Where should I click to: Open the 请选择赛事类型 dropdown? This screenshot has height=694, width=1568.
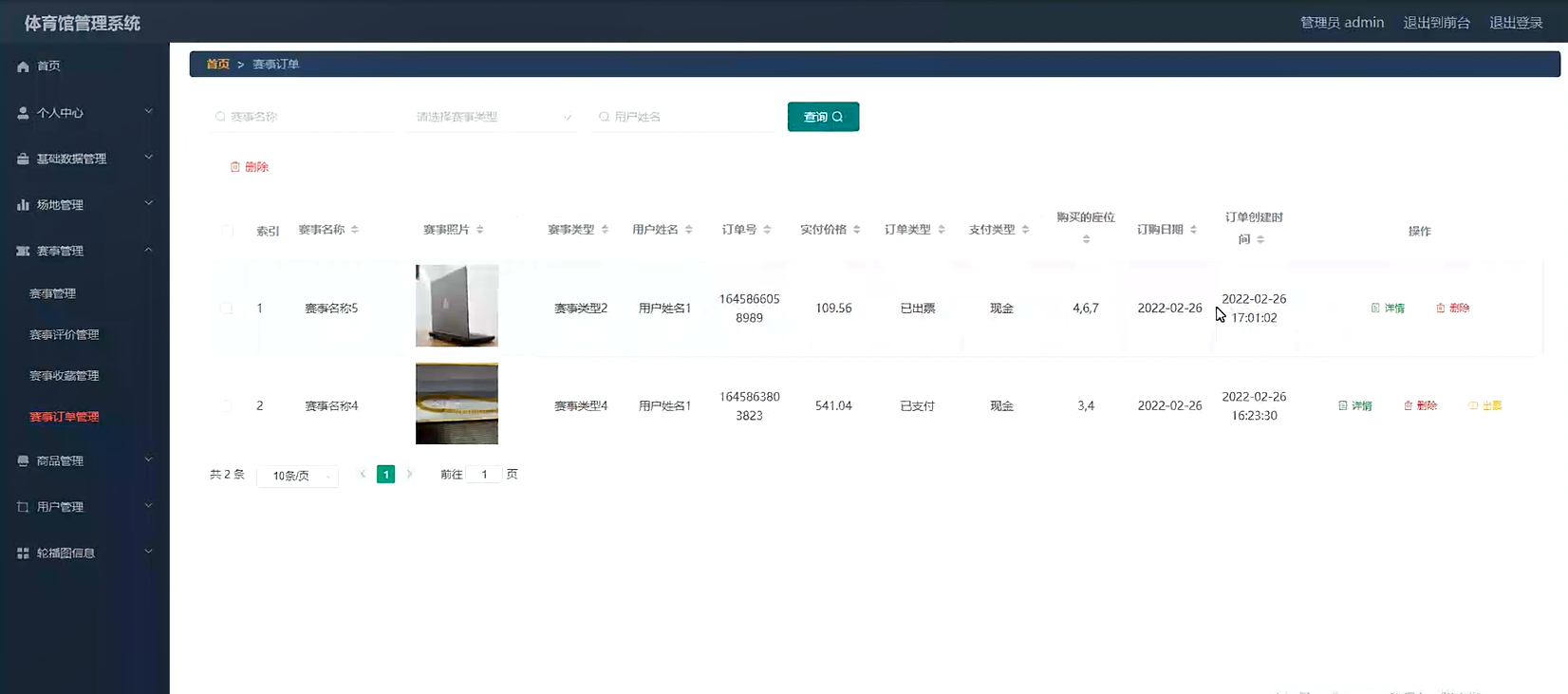click(494, 117)
